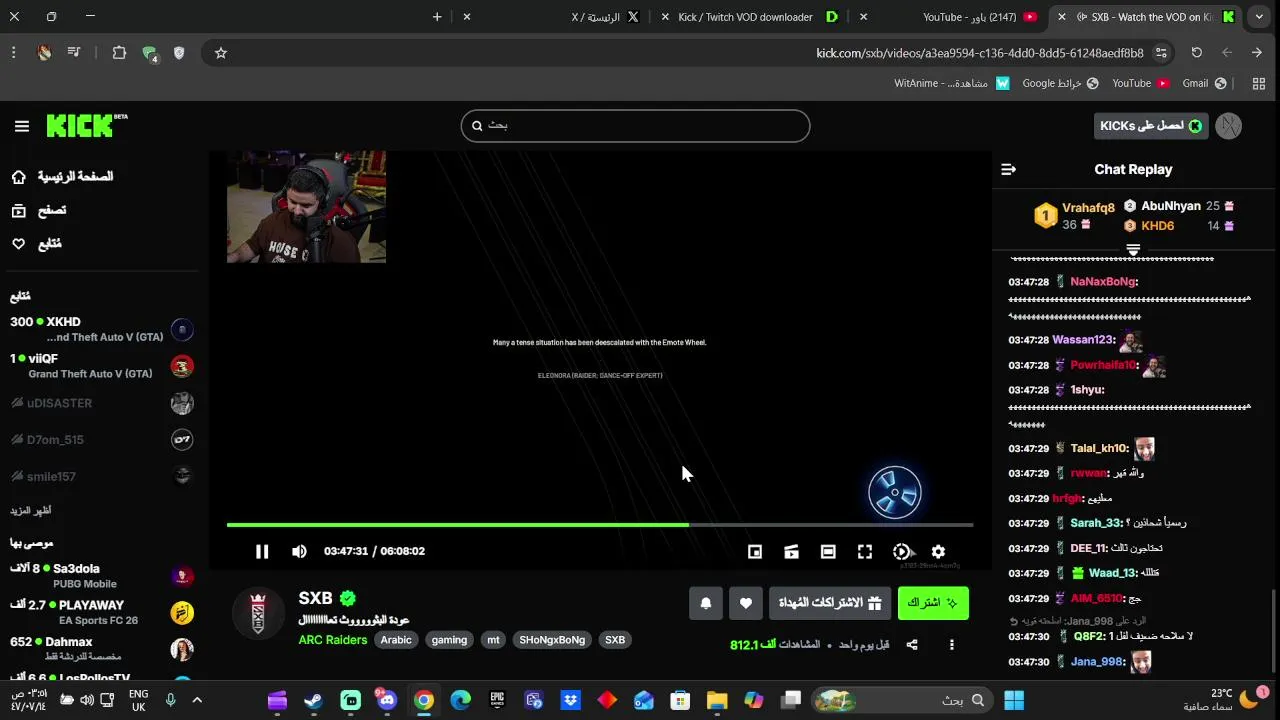Reload the page
1280x720 pixels.
(x=1196, y=53)
